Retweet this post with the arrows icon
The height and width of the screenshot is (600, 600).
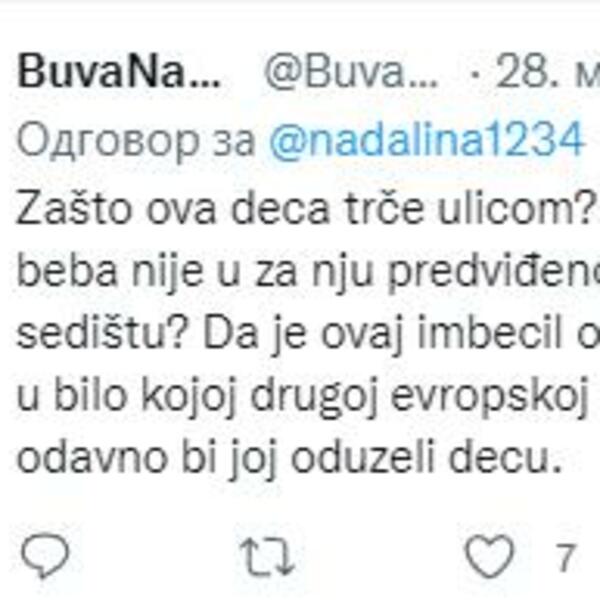[x=267, y=557]
